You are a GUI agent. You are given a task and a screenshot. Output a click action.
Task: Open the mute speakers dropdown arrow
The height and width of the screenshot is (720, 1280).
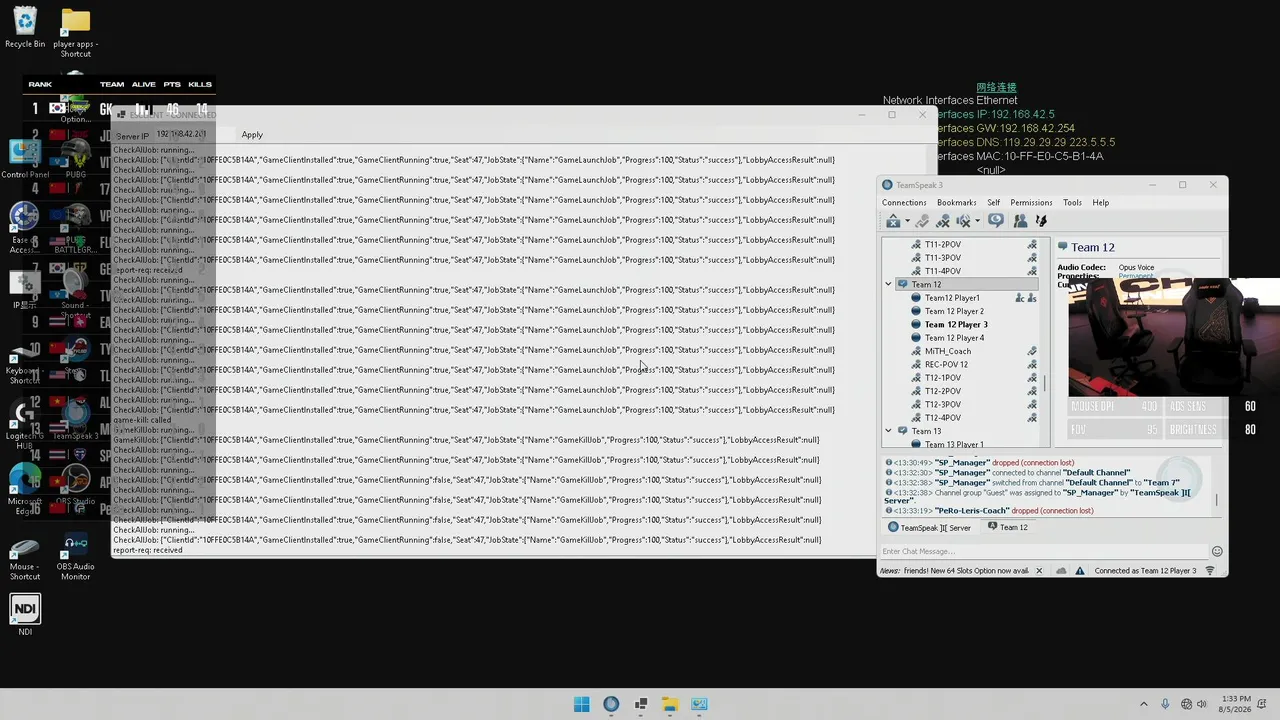click(x=977, y=222)
